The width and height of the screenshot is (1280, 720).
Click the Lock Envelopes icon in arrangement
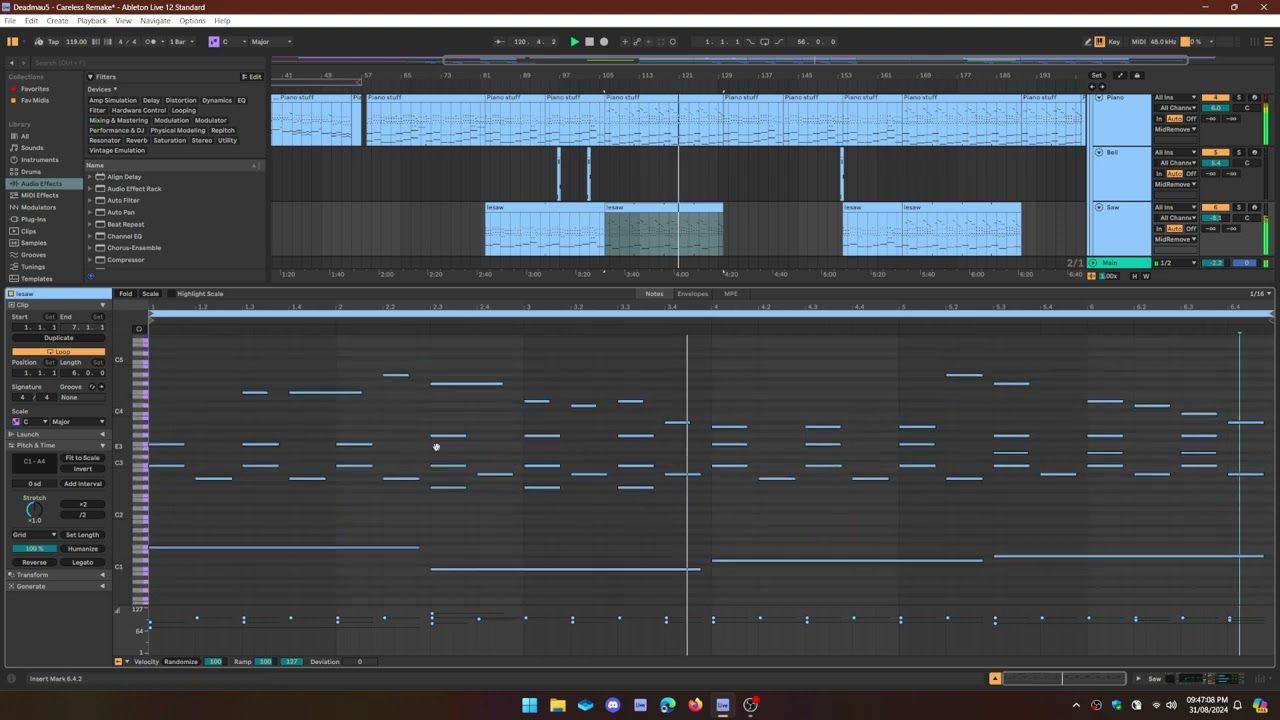click(1137, 75)
